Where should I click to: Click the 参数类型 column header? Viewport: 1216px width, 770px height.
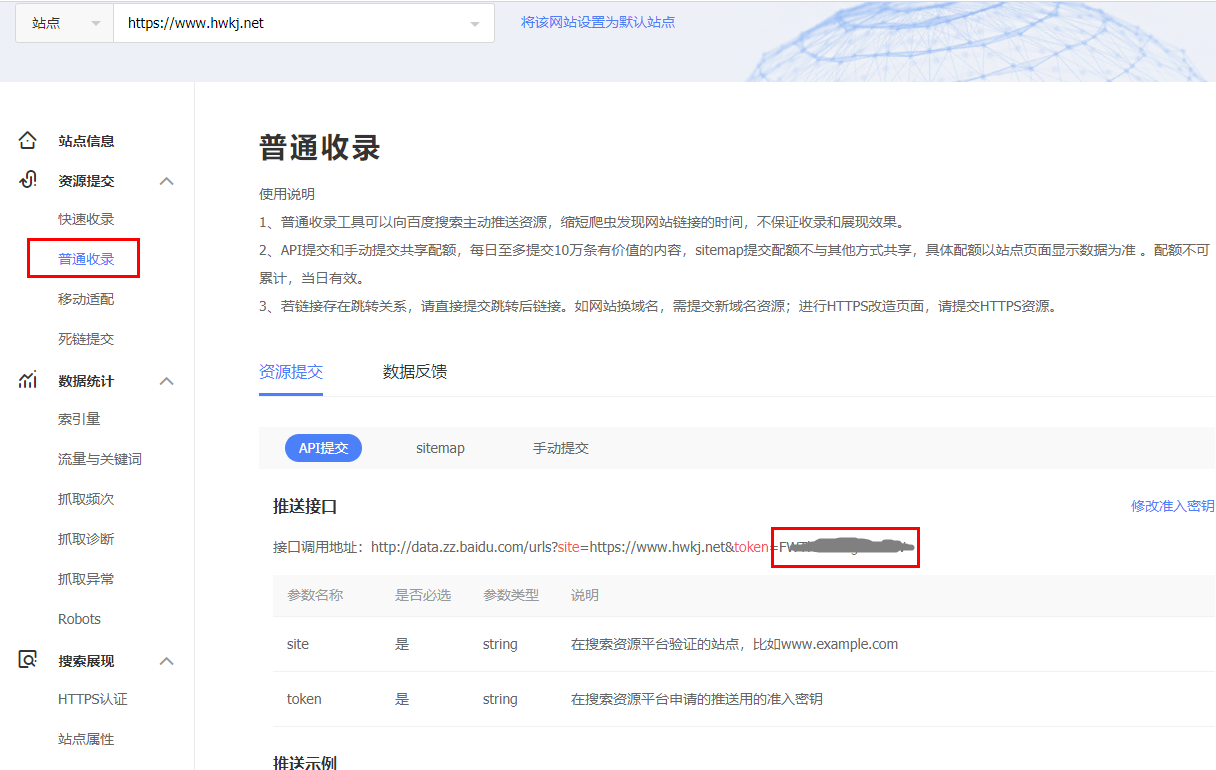click(x=511, y=595)
